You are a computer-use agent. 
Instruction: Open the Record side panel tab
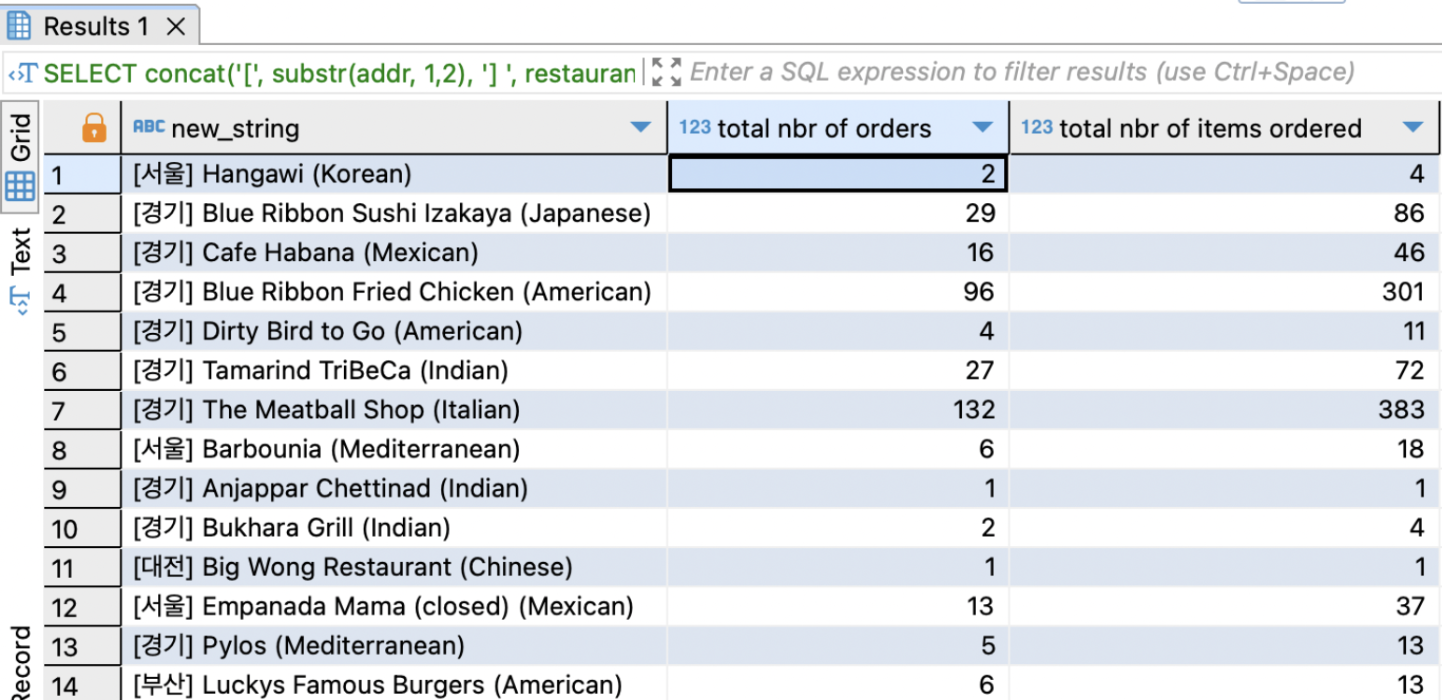[21, 662]
